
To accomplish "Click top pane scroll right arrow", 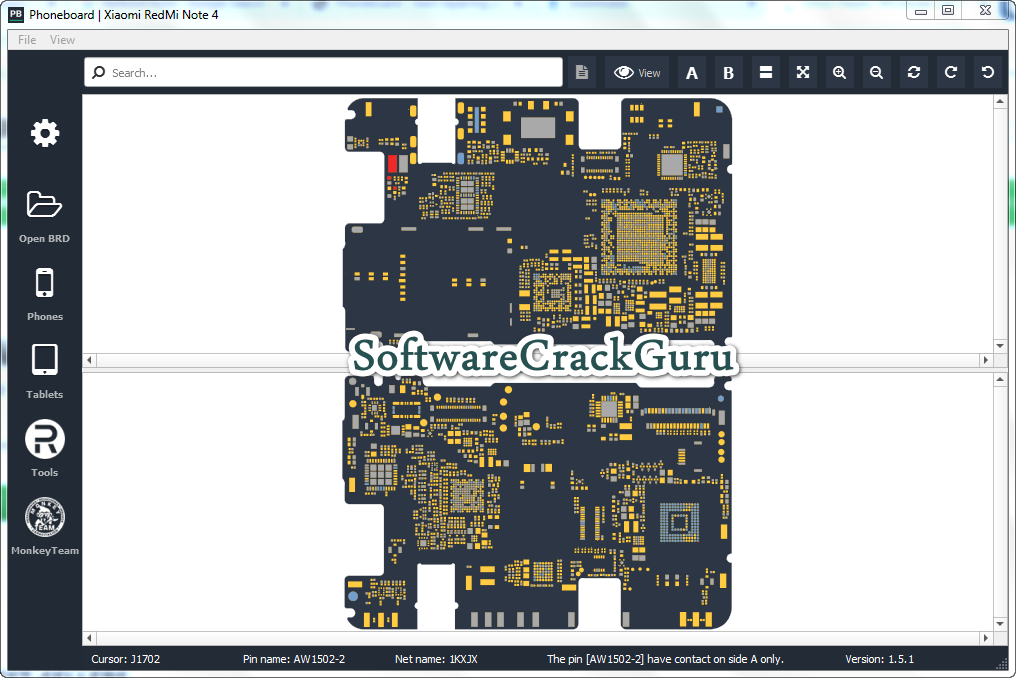I will pyautogui.click(x=986, y=360).
